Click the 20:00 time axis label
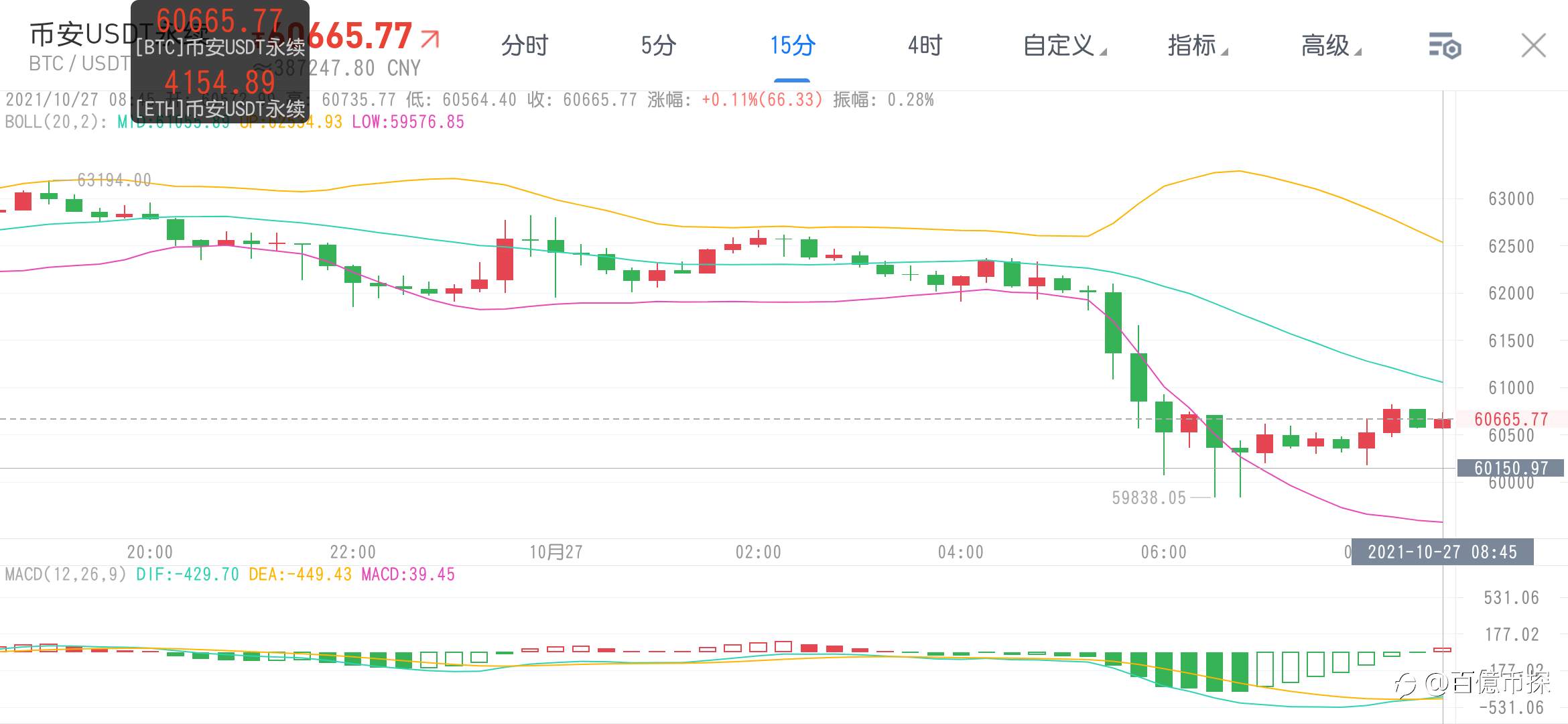Screen dimensions: 1568x724 click(x=150, y=552)
